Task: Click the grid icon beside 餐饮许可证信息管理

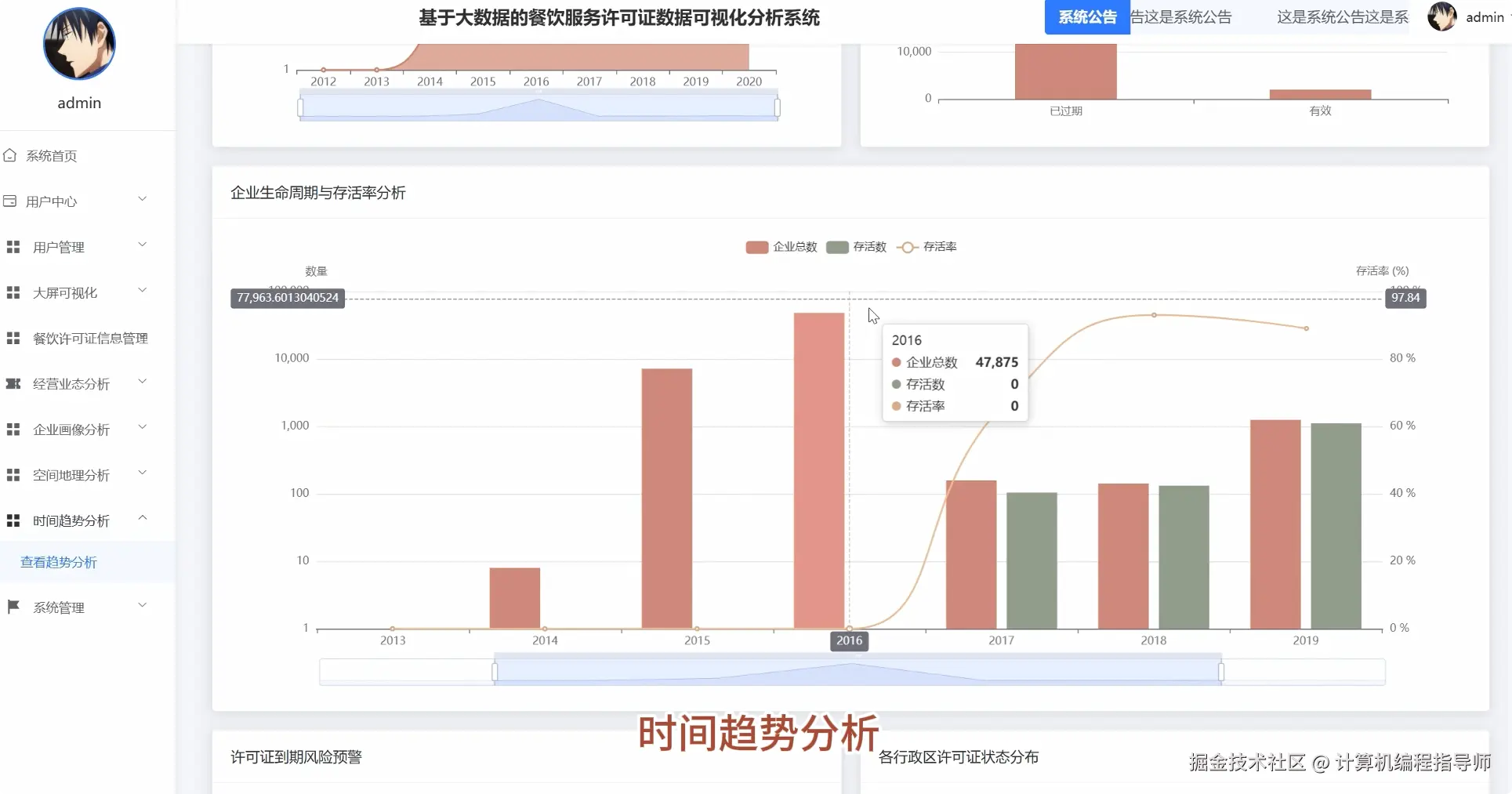Action: point(13,338)
